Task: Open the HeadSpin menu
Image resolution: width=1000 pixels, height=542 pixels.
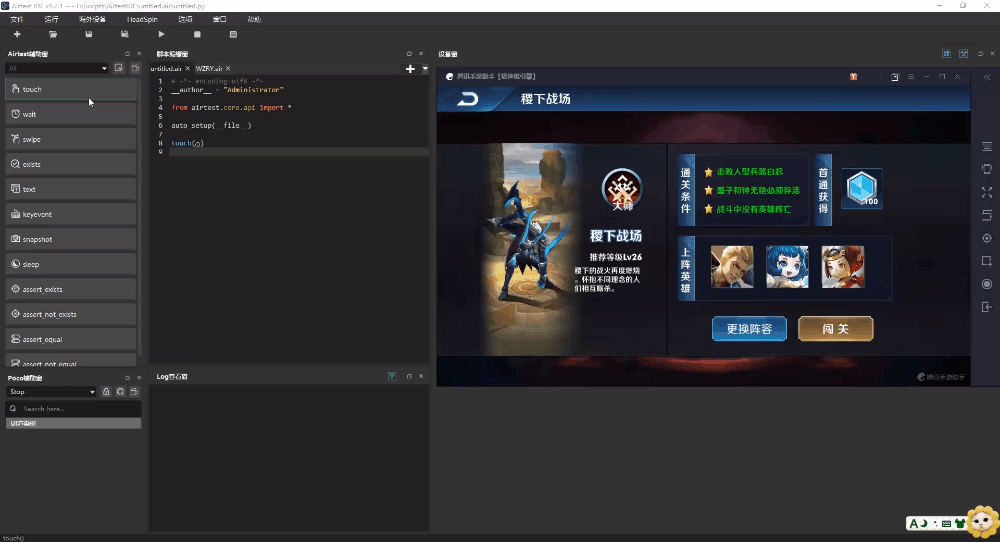Action: tap(142, 19)
